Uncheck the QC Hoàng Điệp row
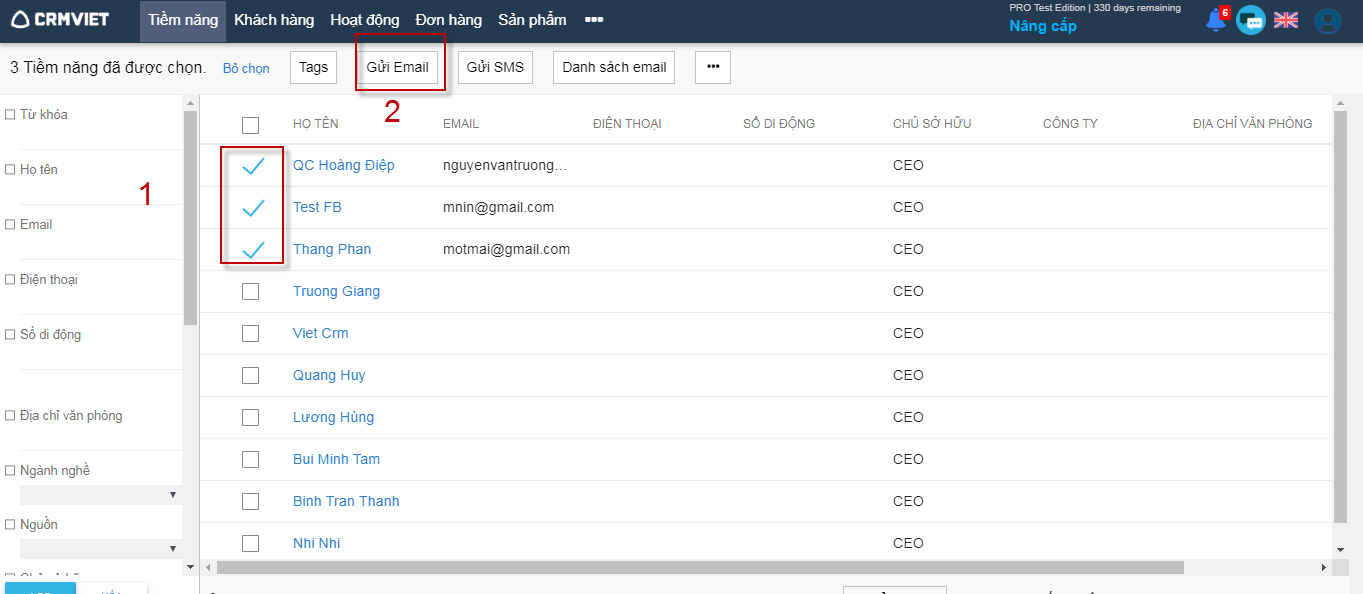The image size is (1363, 594). [252, 166]
